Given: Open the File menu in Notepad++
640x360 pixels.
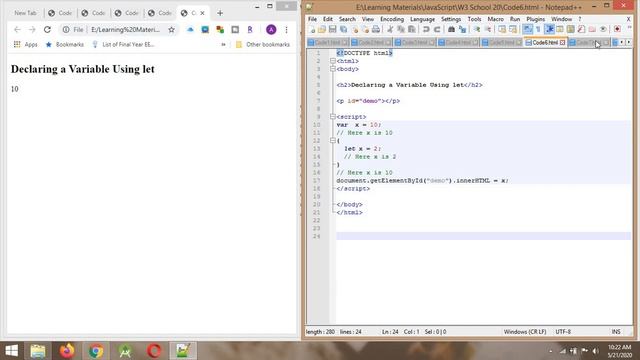Looking at the screenshot, I should click(x=312, y=19).
